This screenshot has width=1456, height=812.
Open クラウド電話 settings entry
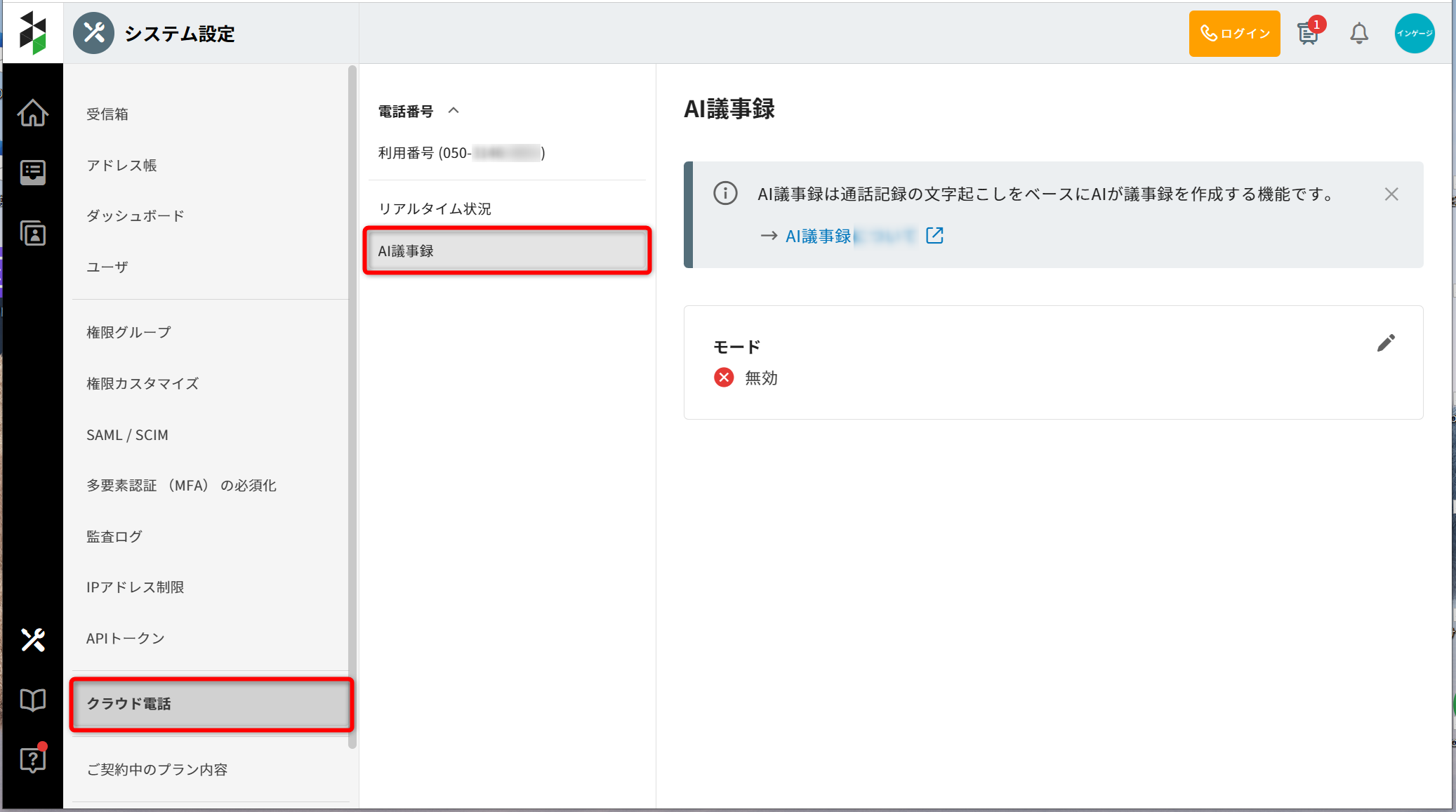click(x=211, y=704)
